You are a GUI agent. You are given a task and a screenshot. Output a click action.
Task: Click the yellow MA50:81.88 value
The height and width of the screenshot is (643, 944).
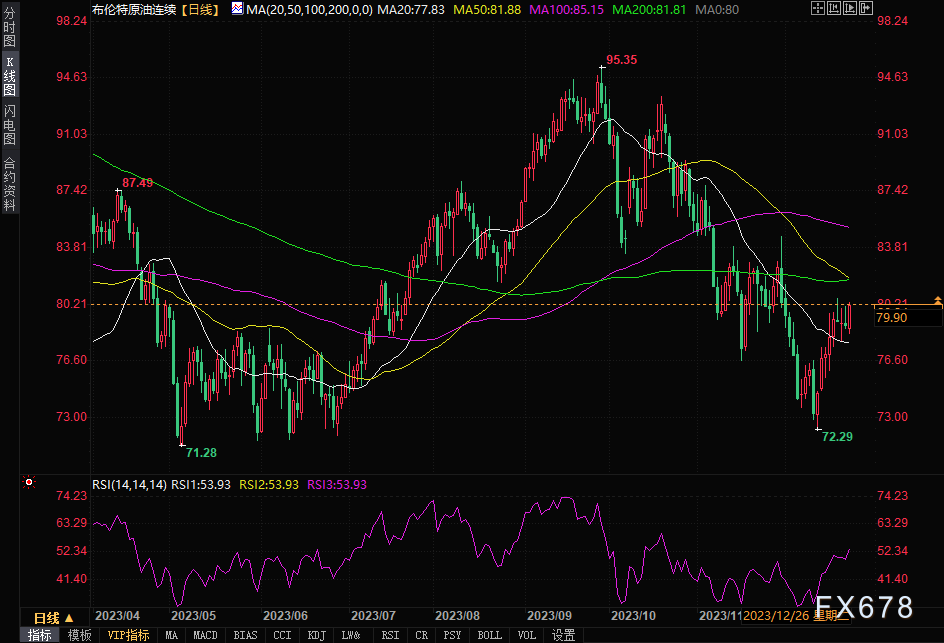pyautogui.click(x=487, y=9)
